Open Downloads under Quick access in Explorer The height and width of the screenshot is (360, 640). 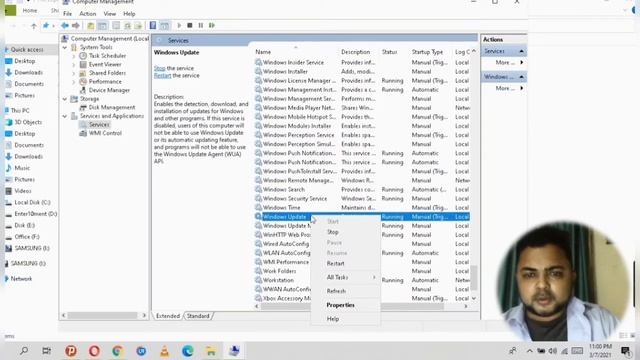point(29,72)
